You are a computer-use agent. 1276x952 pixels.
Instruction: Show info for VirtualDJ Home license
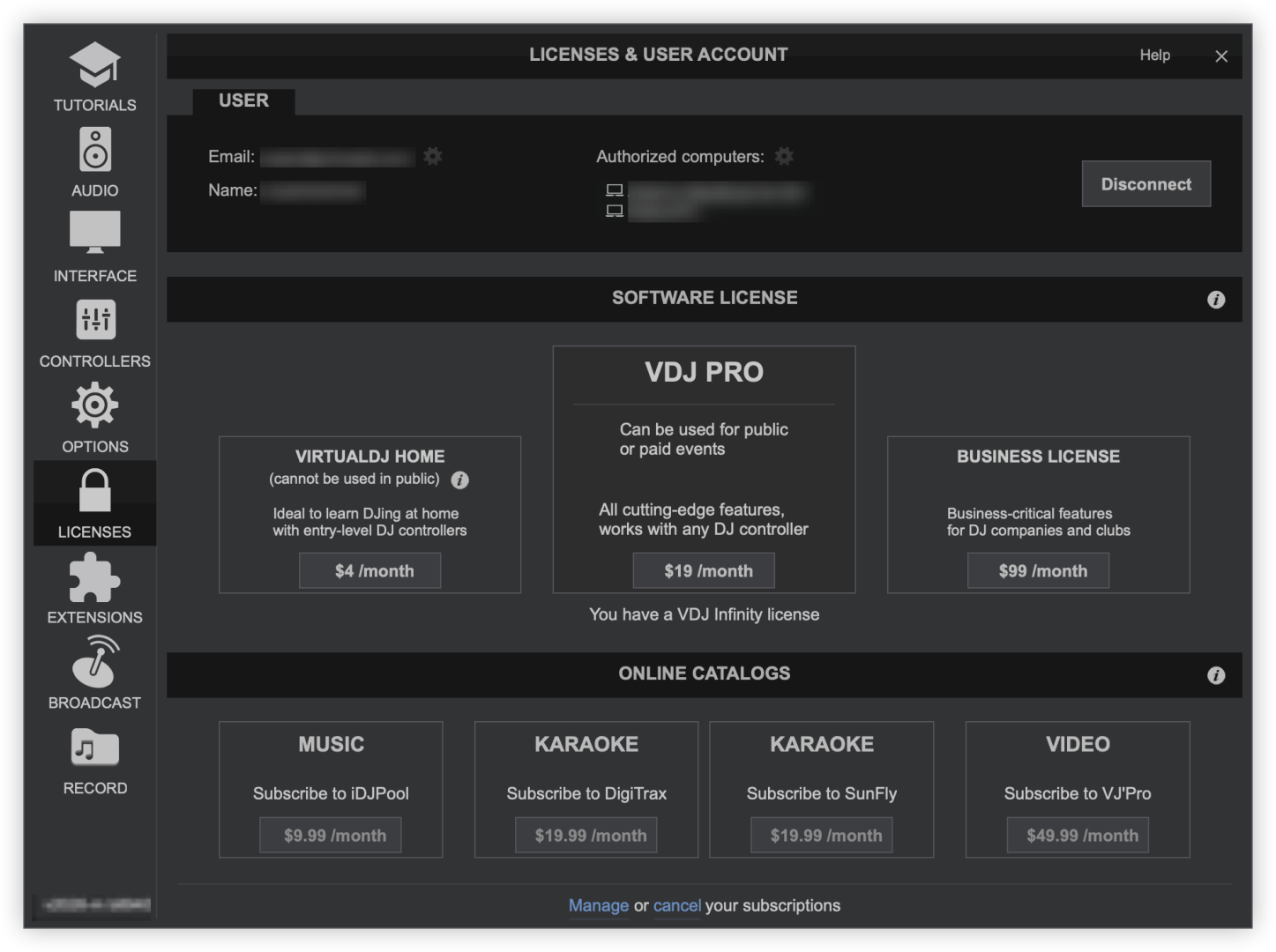[x=459, y=480]
